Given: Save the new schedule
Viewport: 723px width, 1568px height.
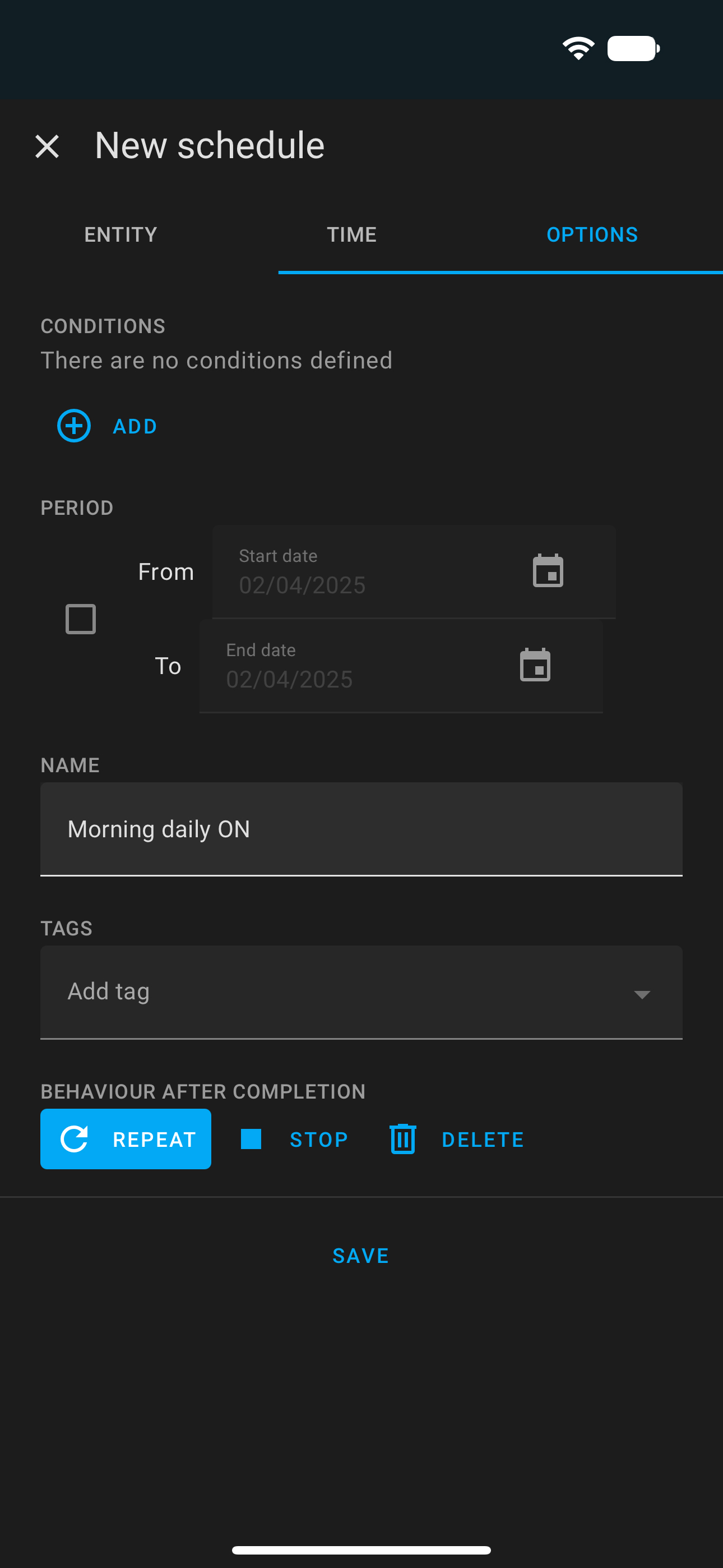Looking at the screenshot, I should pos(361,1255).
